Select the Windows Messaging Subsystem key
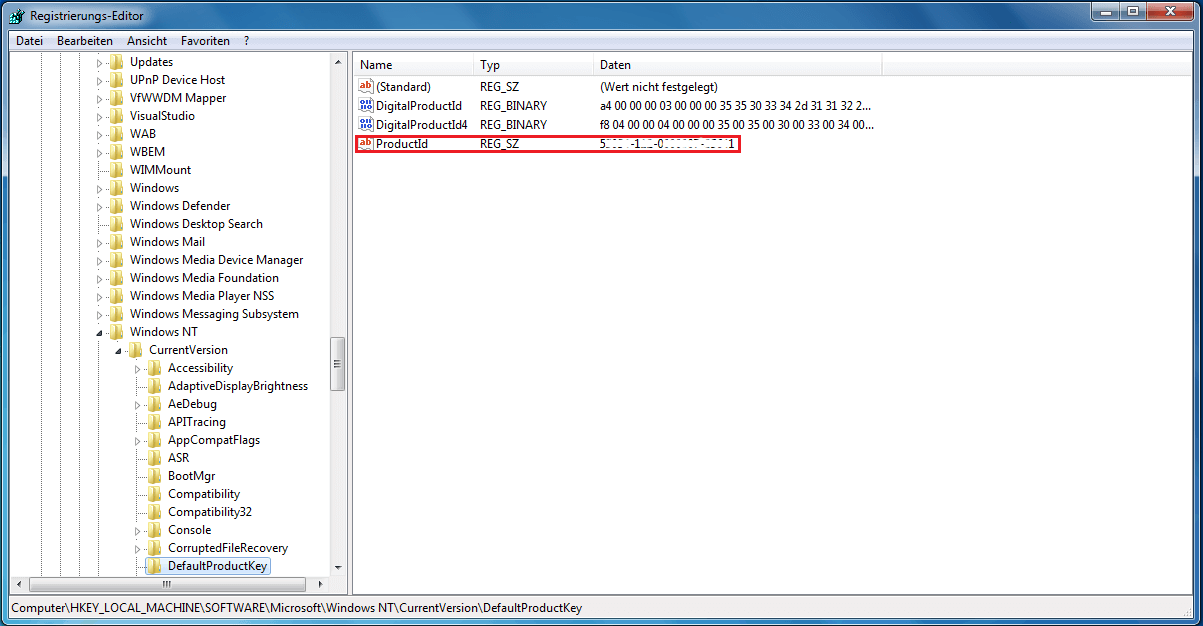 214,314
